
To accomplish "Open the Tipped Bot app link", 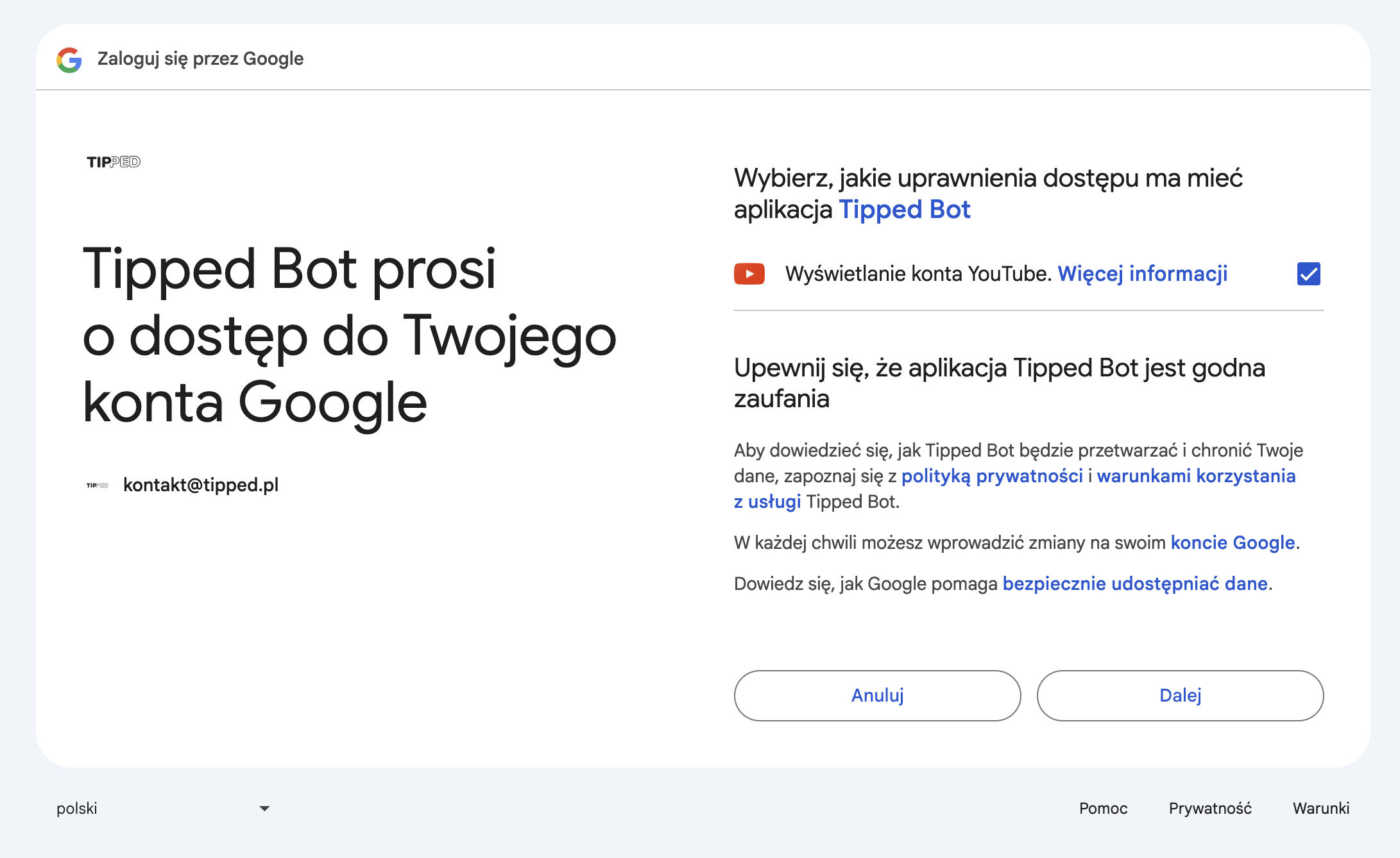I will 905,210.
